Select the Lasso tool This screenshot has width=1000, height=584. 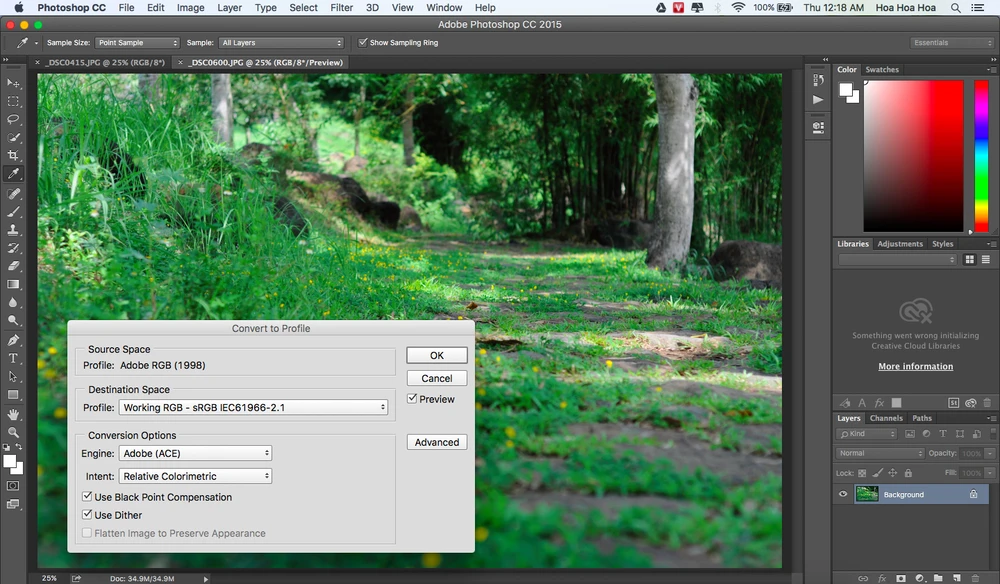click(14, 119)
